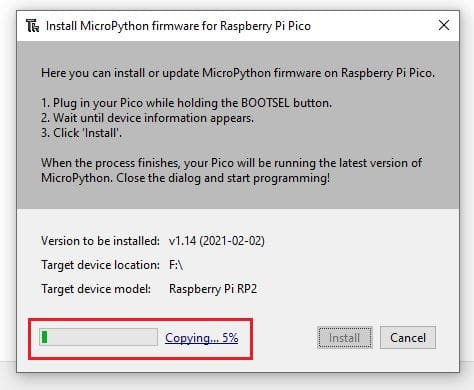
Task: Open the 'Copying... 5%' progress link
Action: [x=202, y=338]
